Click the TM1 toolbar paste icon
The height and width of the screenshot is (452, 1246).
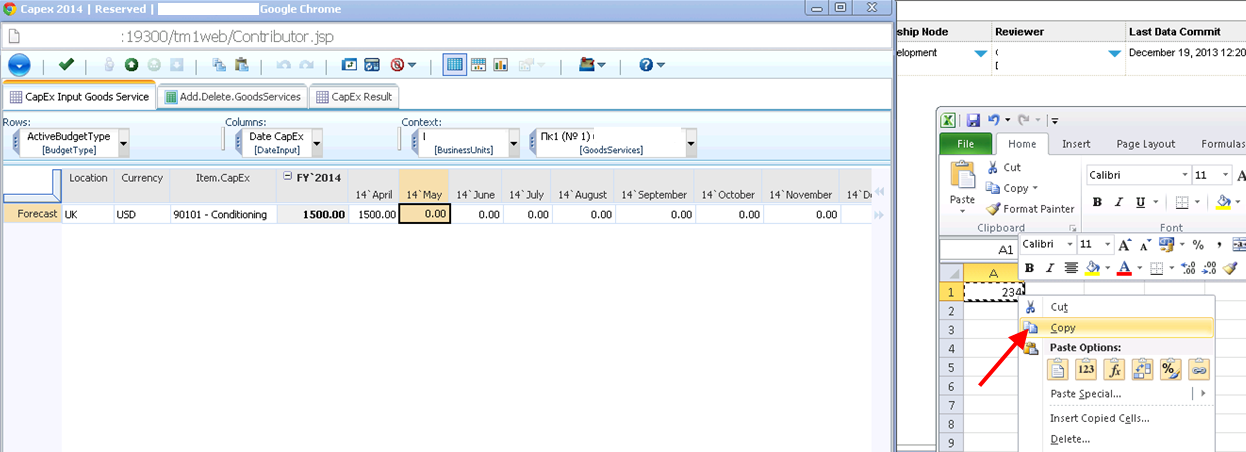click(241, 65)
